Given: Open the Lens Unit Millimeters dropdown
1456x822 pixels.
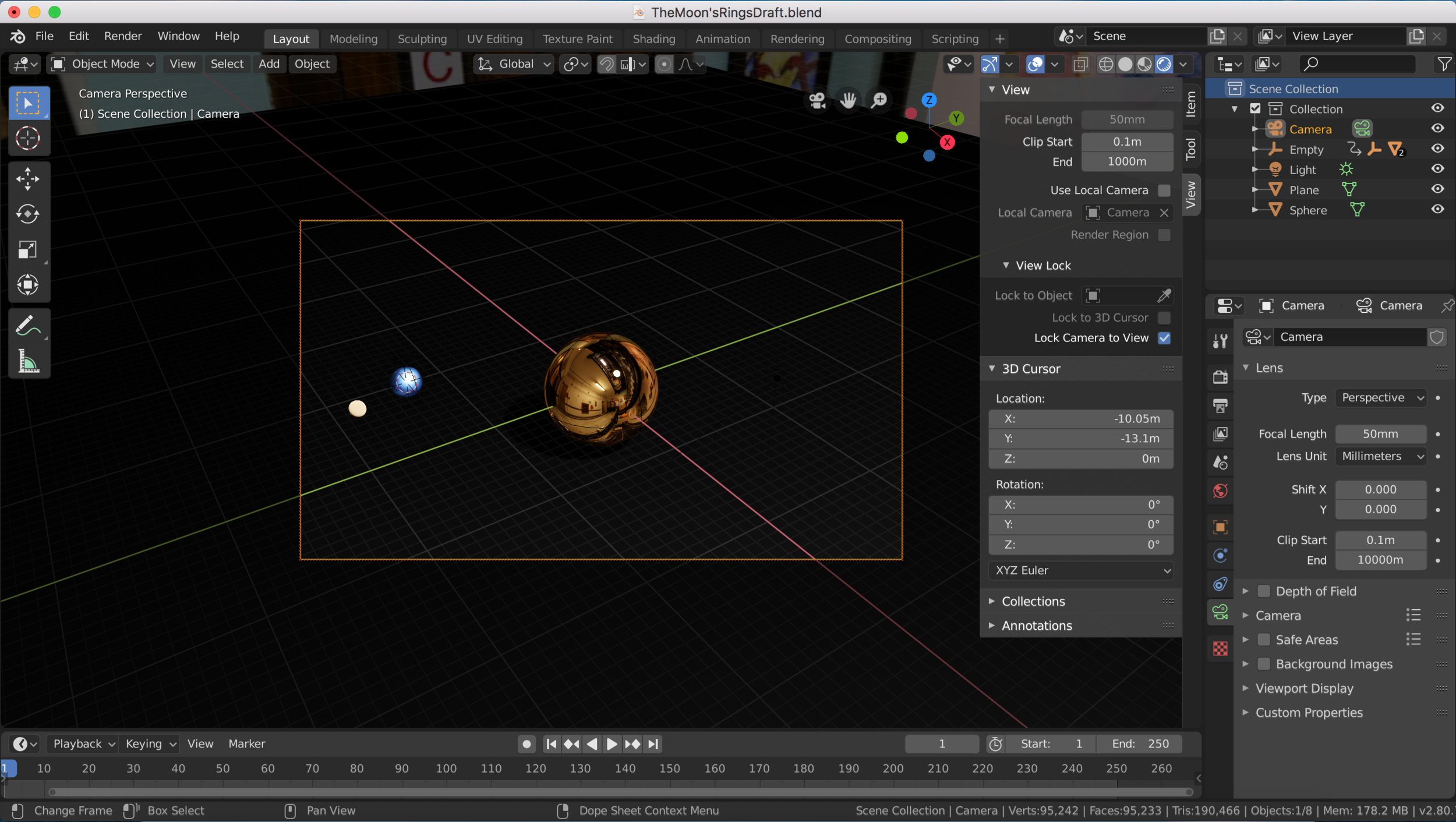Looking at the screenshot, I should pos(1380,456).
